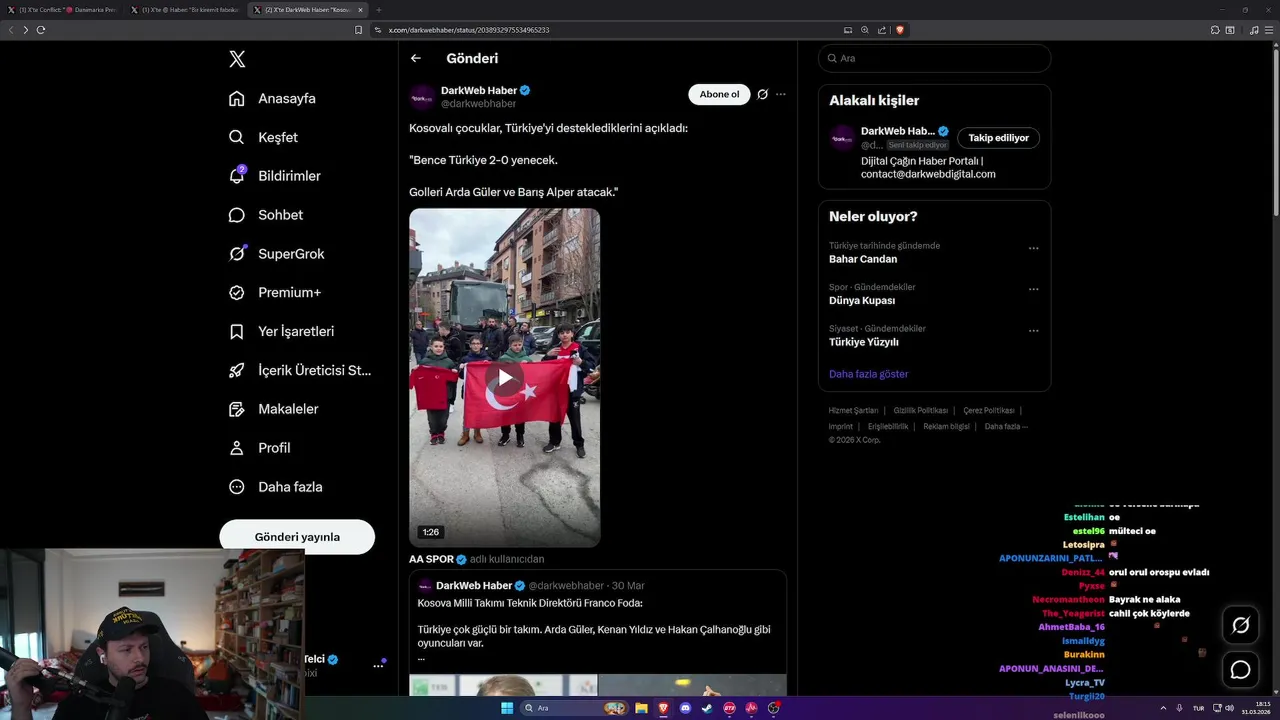Open Anasayfa home page
The image size is (1280, 720).
click(273, 98)
